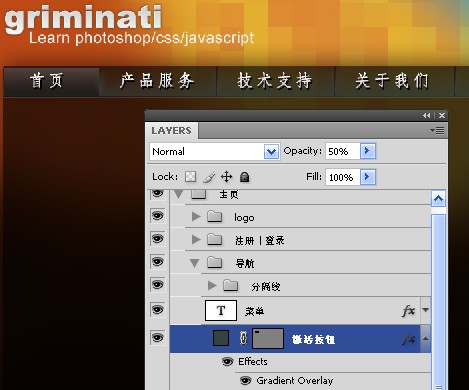The height and width of the screenshot is (390, 469).
Task: Select the 注册|登录 group row name
Action: click(260, 240)
